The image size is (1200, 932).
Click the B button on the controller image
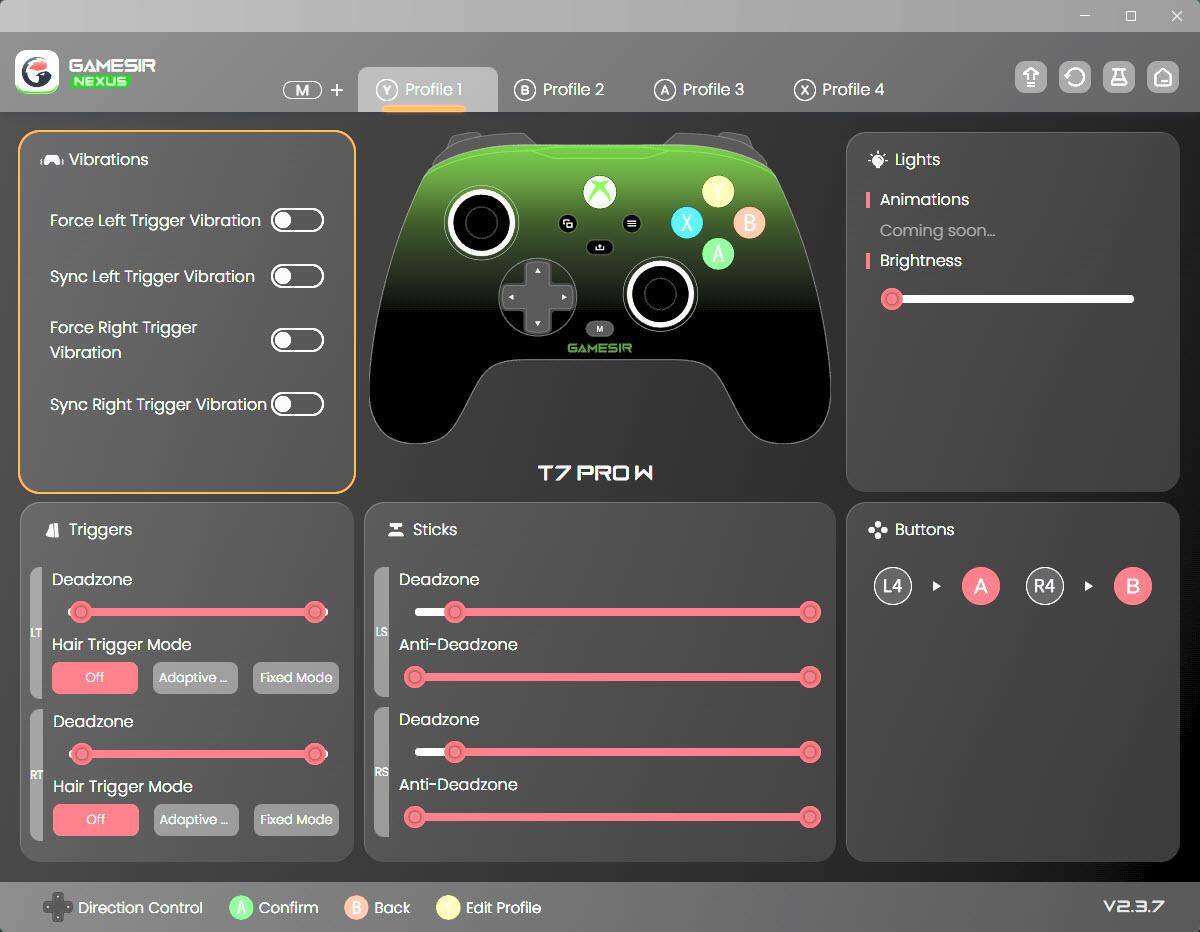[749, 222]
